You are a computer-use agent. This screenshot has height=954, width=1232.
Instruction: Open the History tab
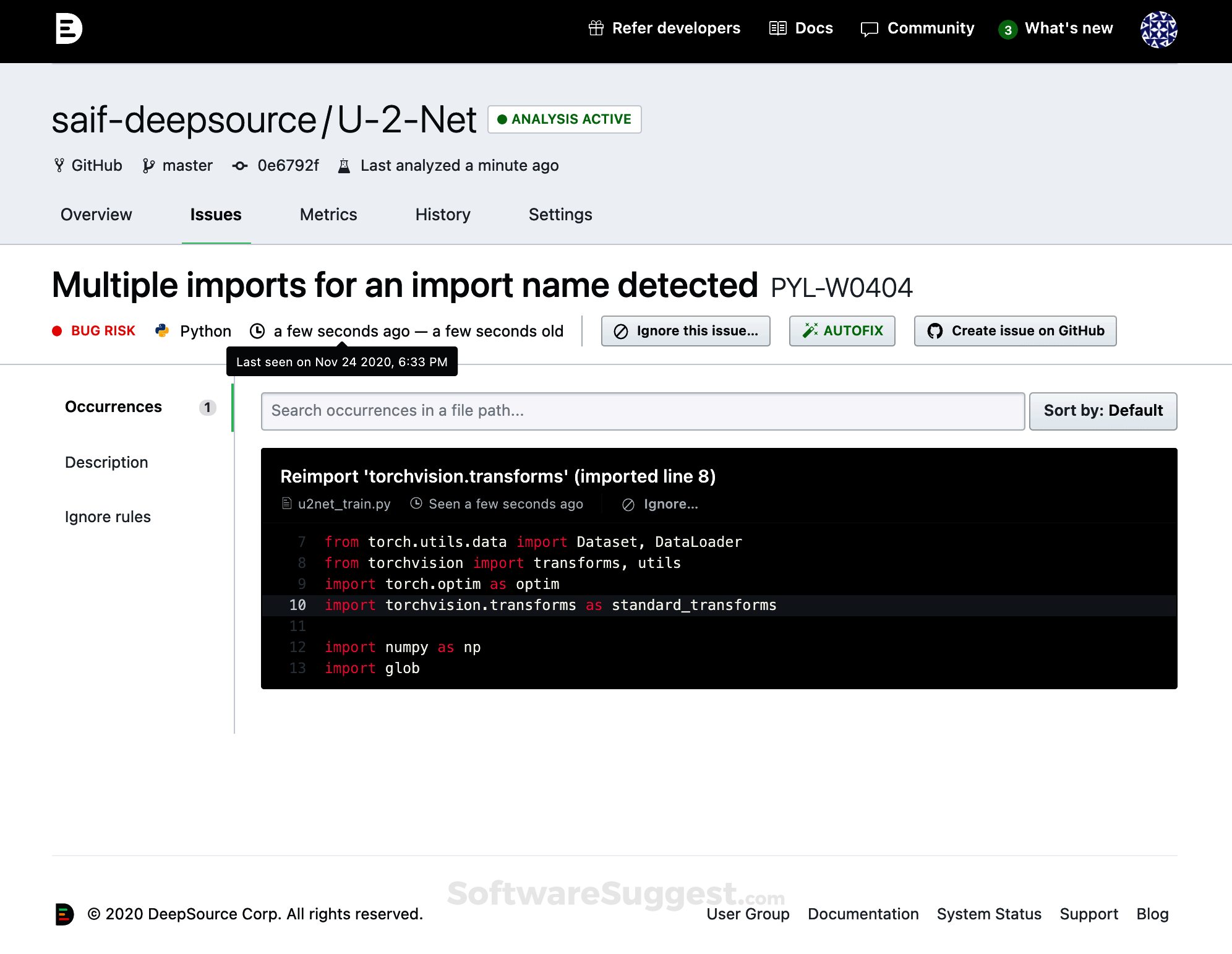pyautogui.click(x=442, y=215)
